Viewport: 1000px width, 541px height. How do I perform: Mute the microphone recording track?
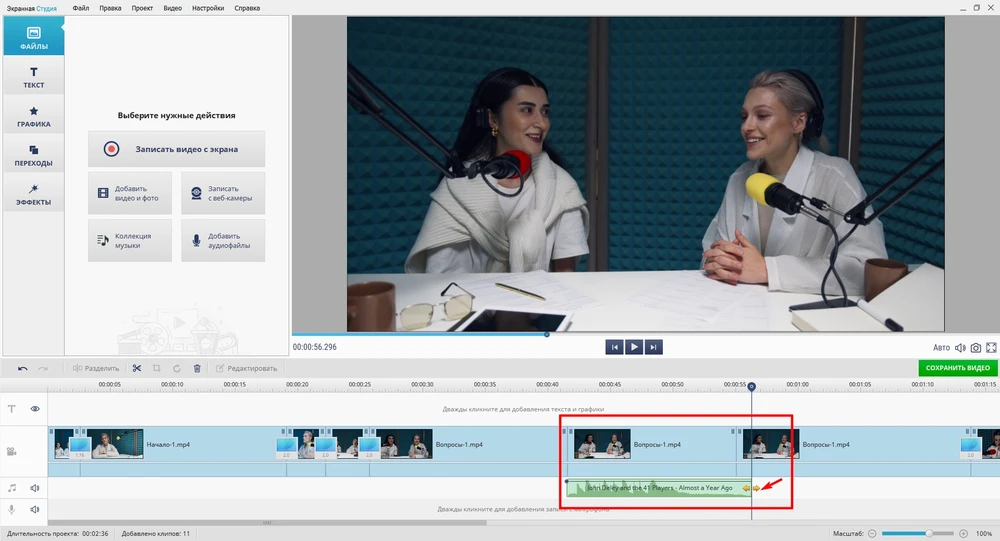click(35, 509)
